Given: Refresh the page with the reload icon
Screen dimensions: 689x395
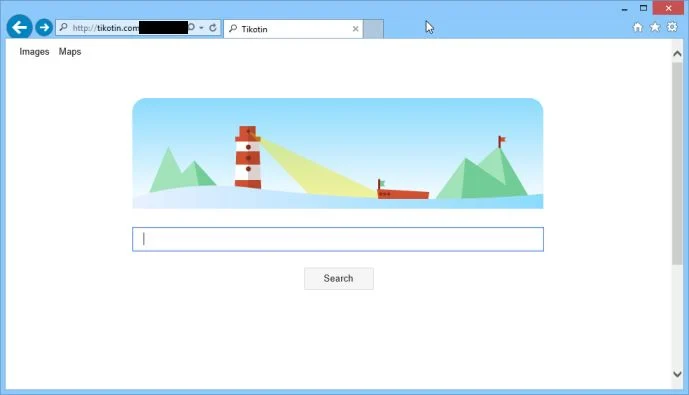Looking at the screenshot, I should (213, 28).
